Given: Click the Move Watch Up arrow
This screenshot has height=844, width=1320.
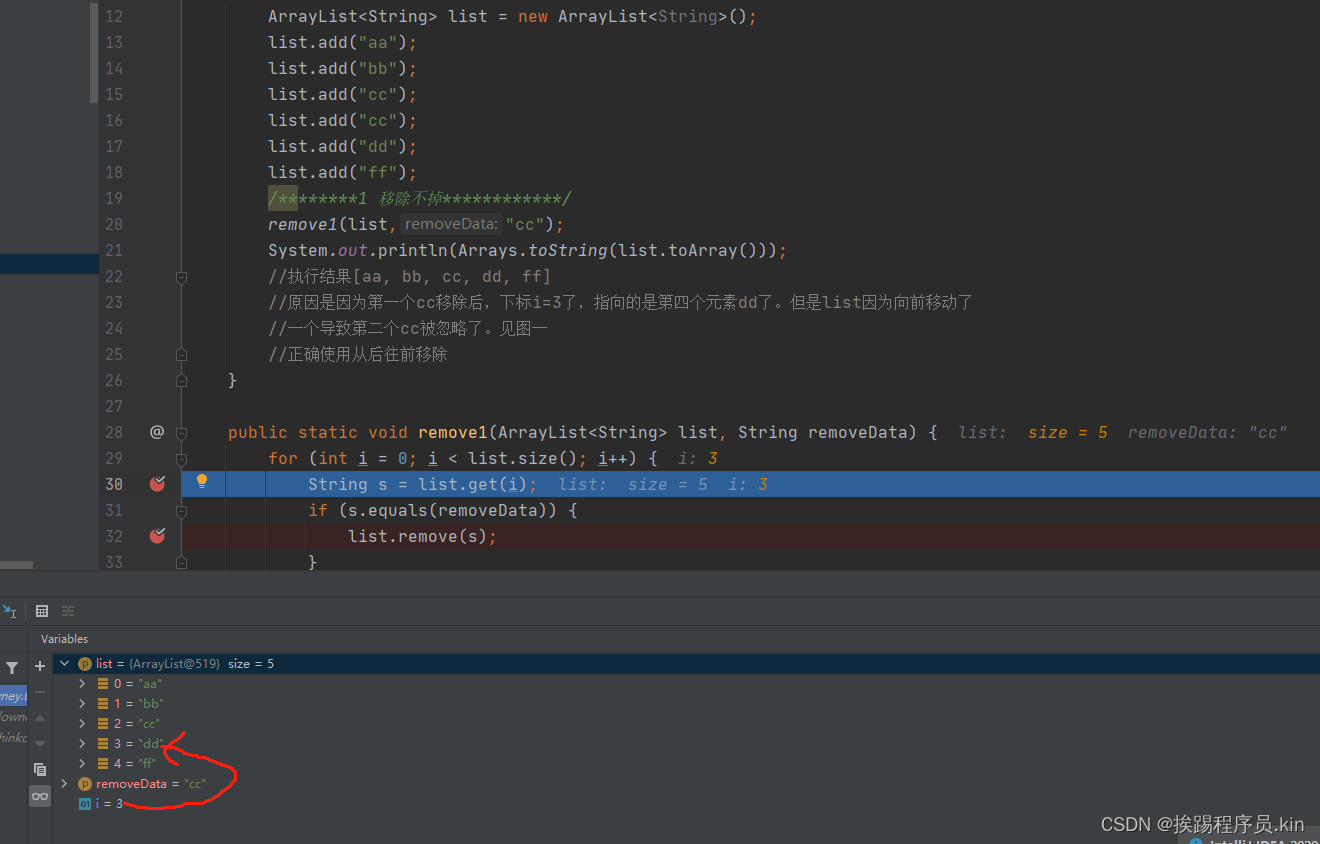Looking at the screenshot, I should pyautogui.click(x=40, y=718).
